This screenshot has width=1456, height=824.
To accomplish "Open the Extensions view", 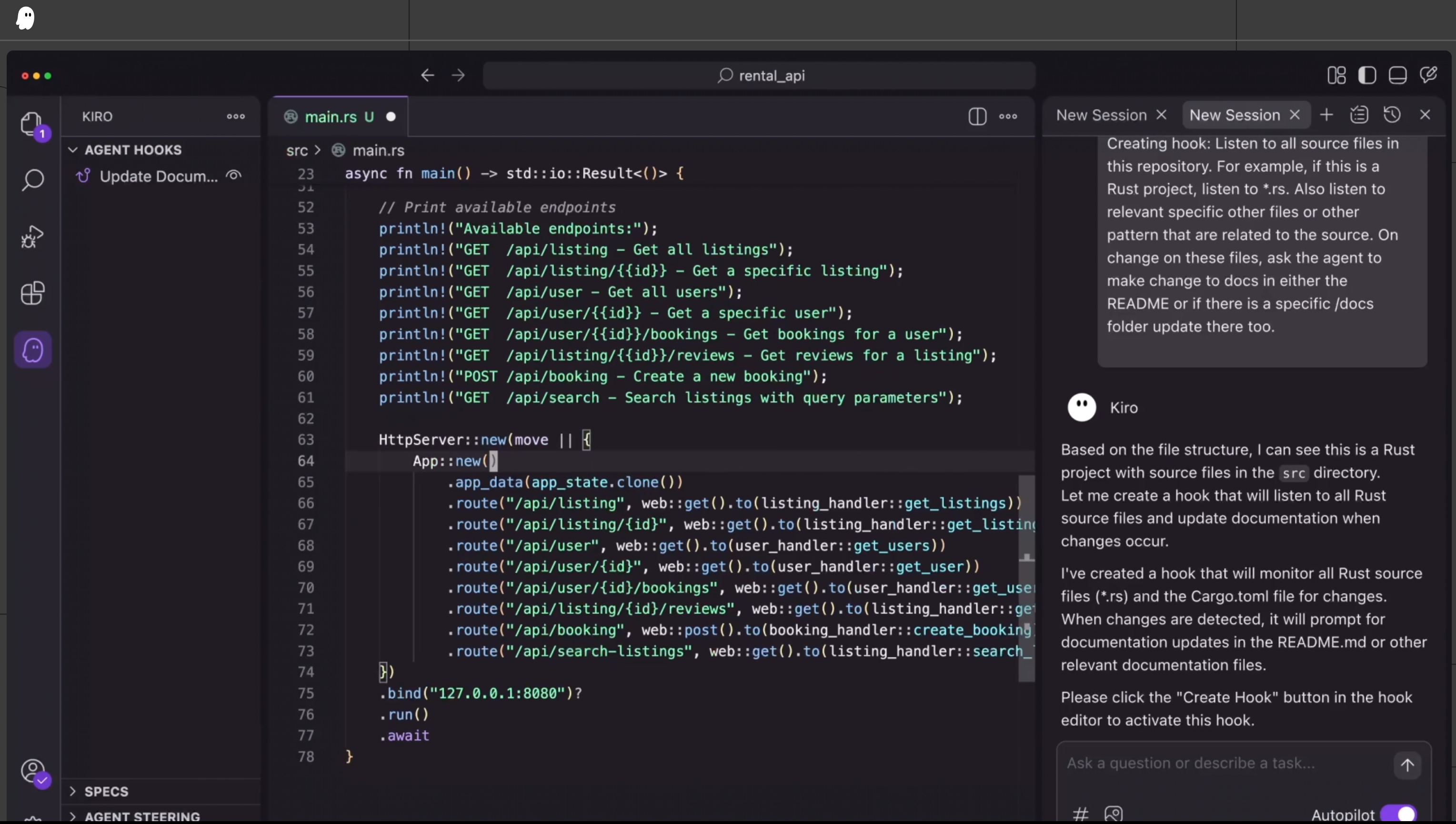I will pos(33,293).
